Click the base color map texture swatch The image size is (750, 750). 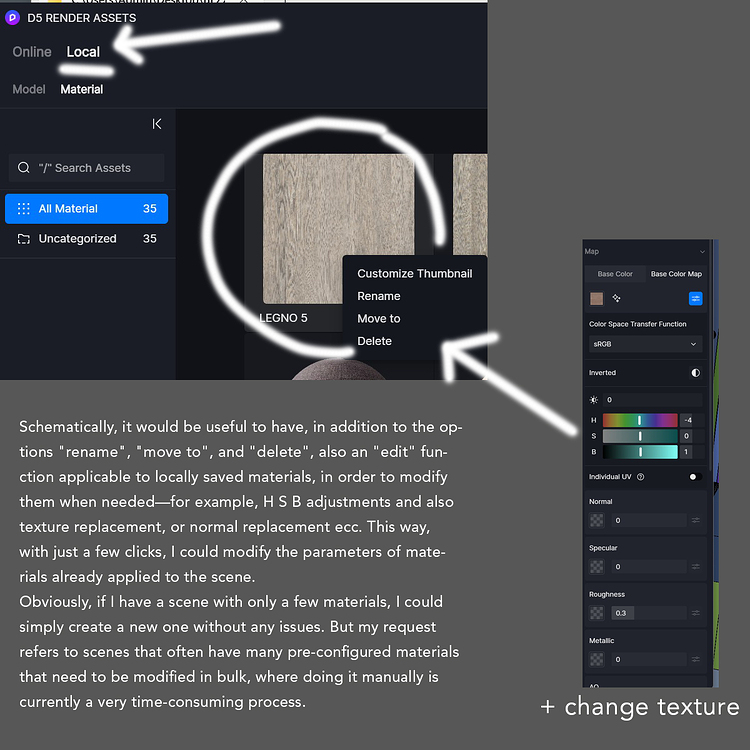click(x=596, y=299)
